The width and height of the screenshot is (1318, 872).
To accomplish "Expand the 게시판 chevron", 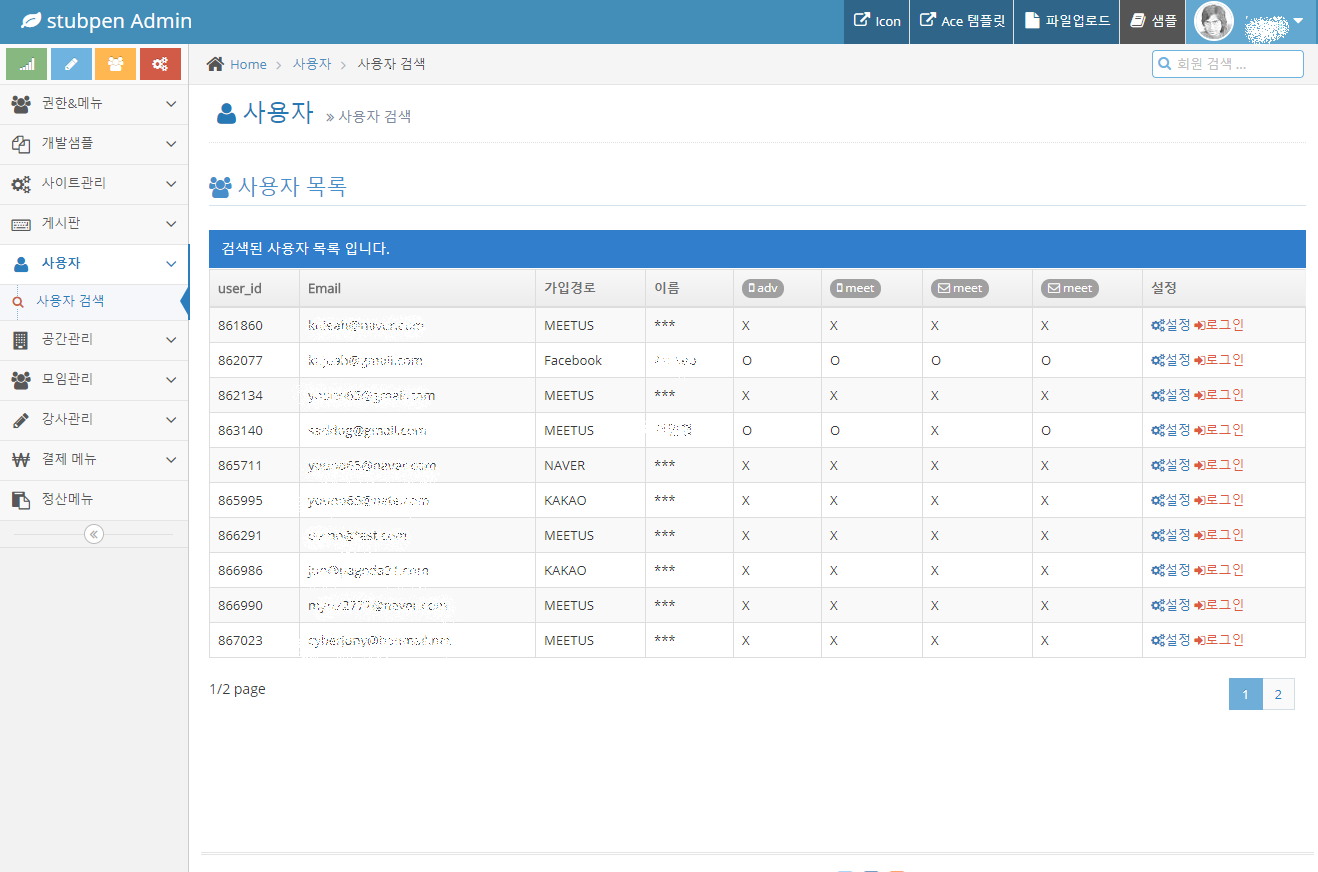I will coord(171,224).
